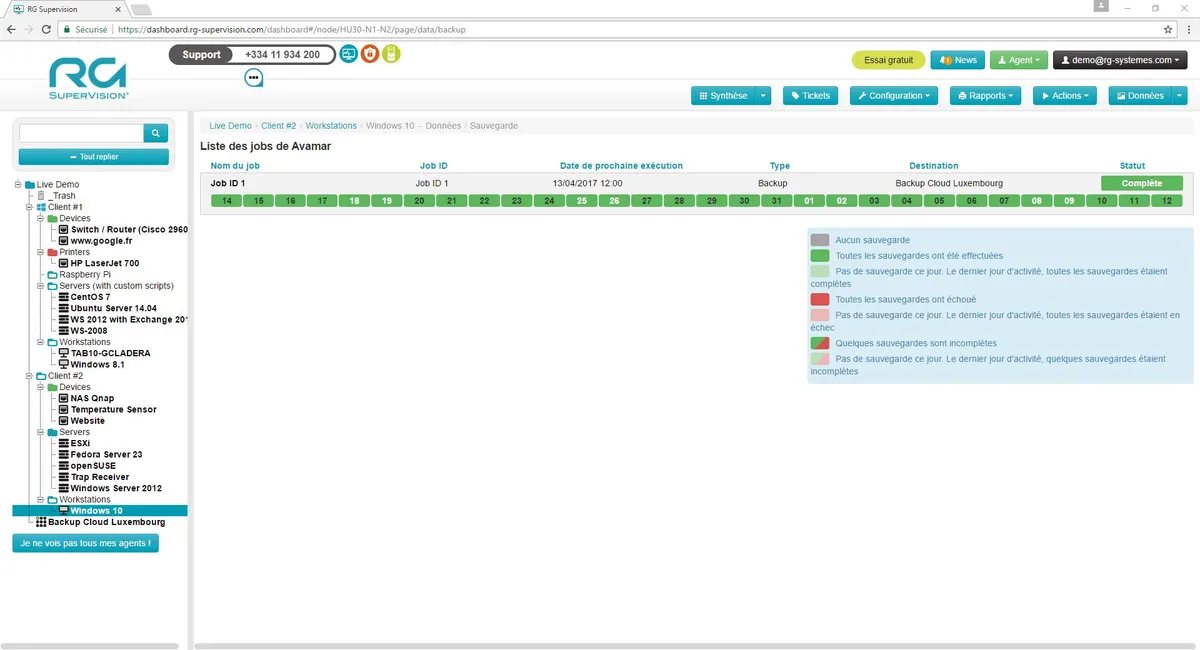Click the RG Supervision logo

[89, 78]
